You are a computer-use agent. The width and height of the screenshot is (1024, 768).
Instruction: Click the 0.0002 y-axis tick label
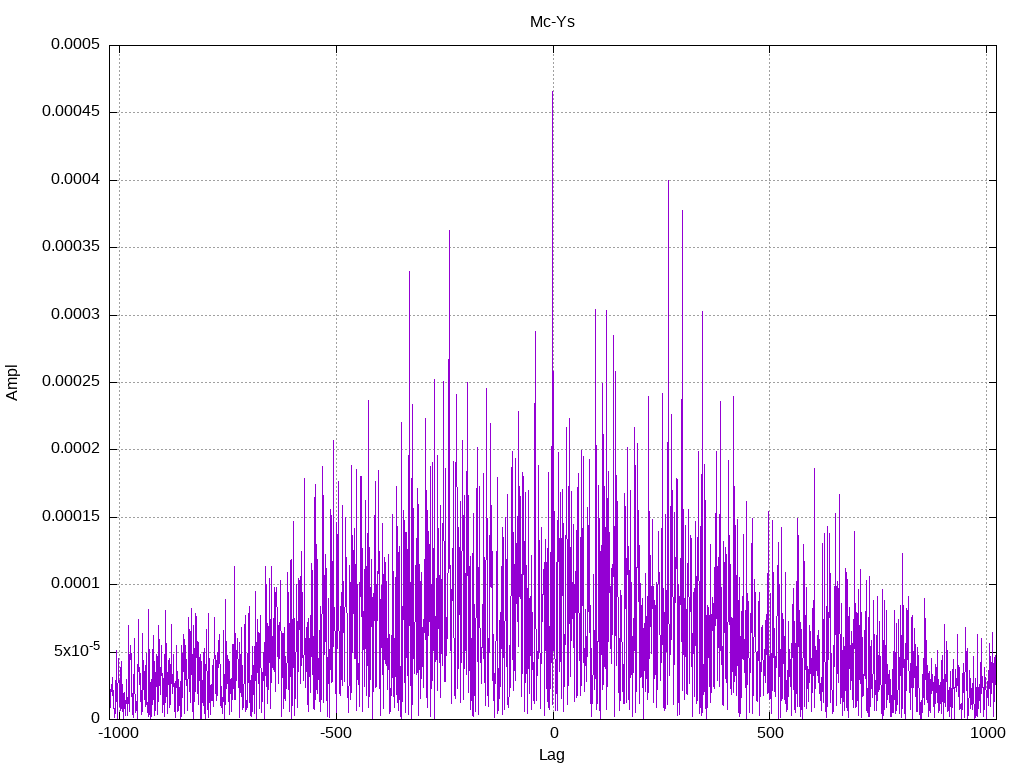point(76,449)
